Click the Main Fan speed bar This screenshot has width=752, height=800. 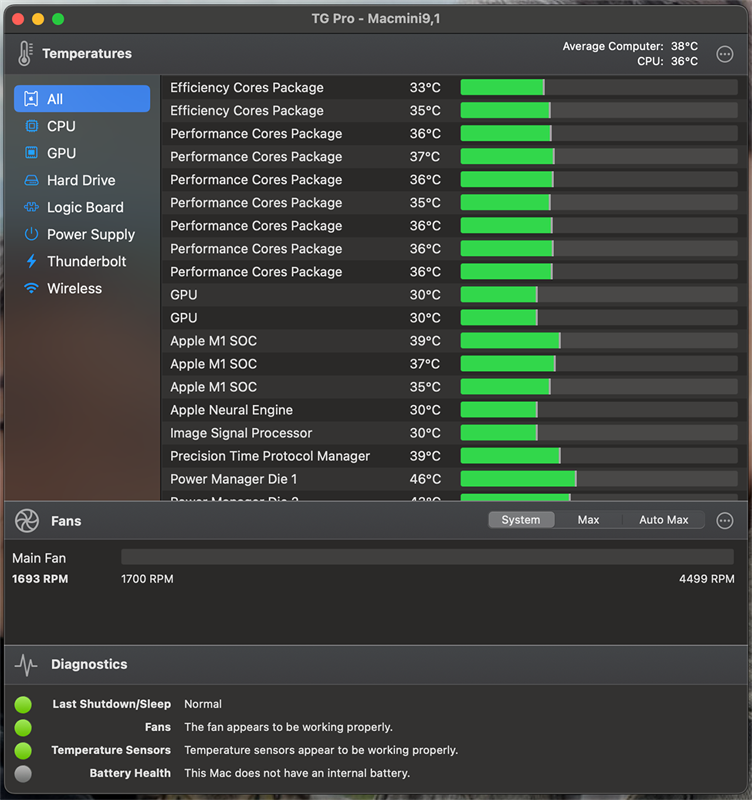click(427, 557)
